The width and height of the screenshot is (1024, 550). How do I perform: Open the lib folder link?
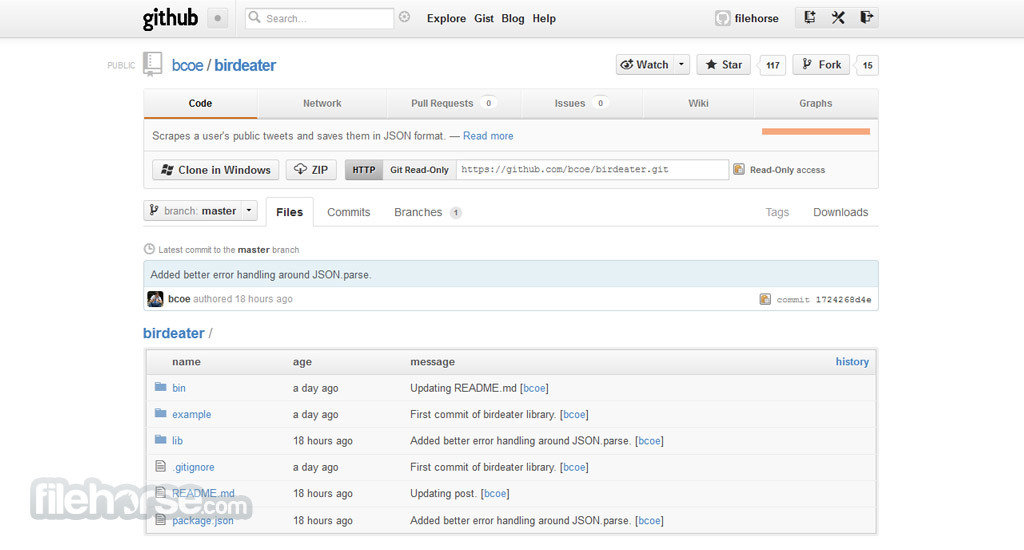click(x=177, y=441)
